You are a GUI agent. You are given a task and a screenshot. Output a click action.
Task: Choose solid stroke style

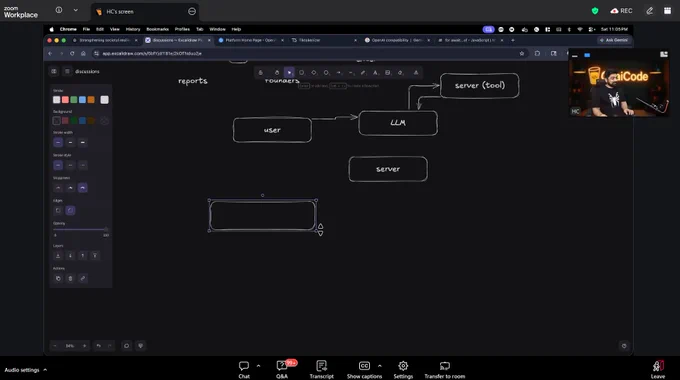pos(58,165)
